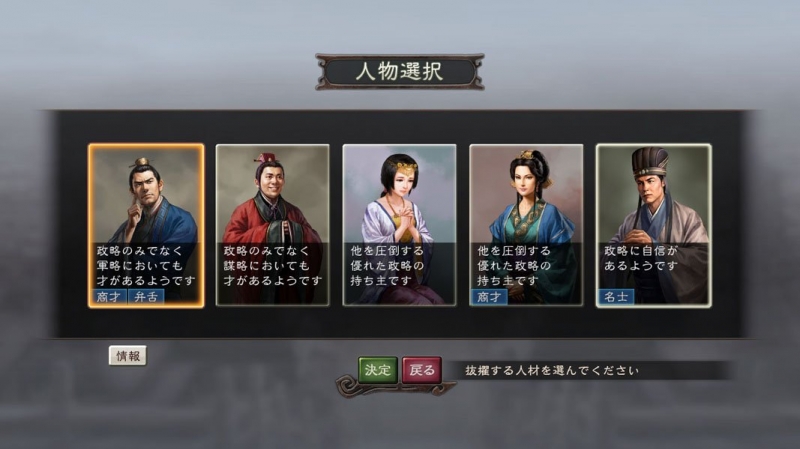The width and height of the screenshot is (800, 449).
Task: Click description text 謀略においても
Action: pos(266,266)
